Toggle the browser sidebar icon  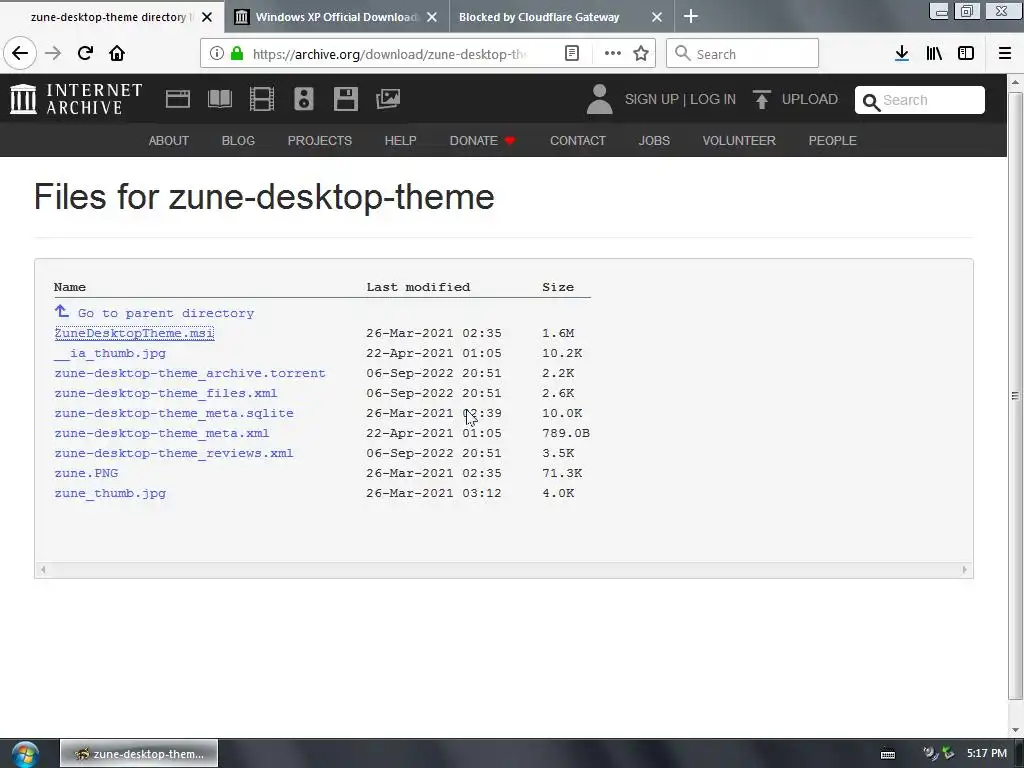point(966,54)
